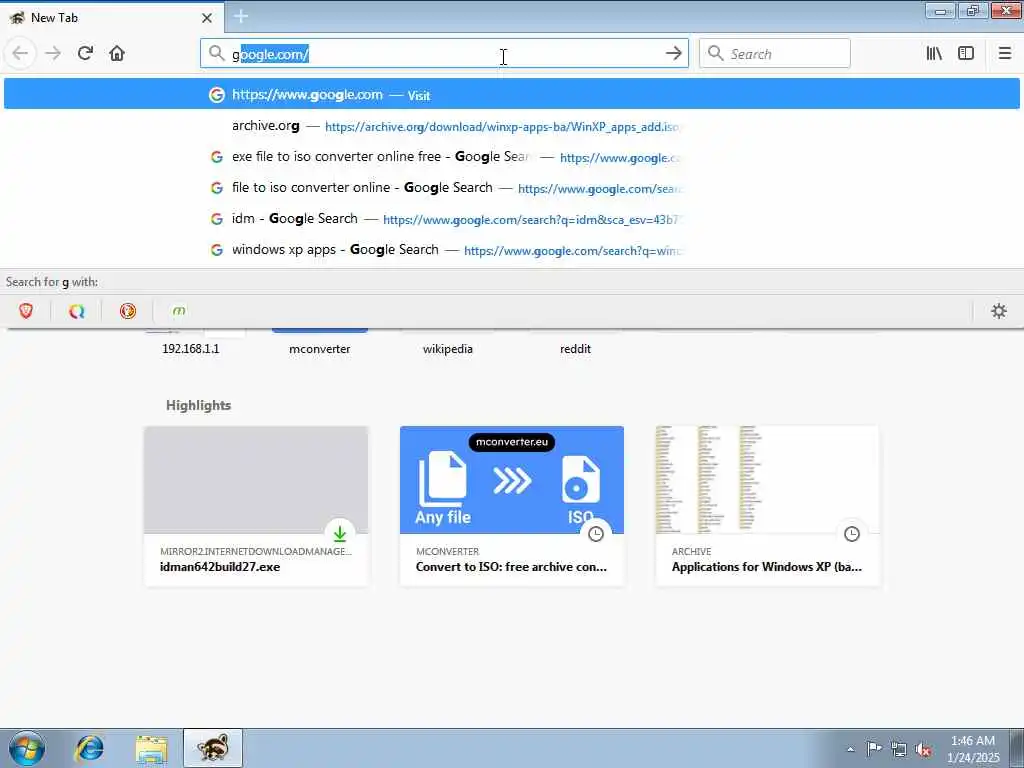The width and height of the screenshot is (1024, 768).
Task: Show hidden tray icons arrow
Action: click(x=850, y=749)
